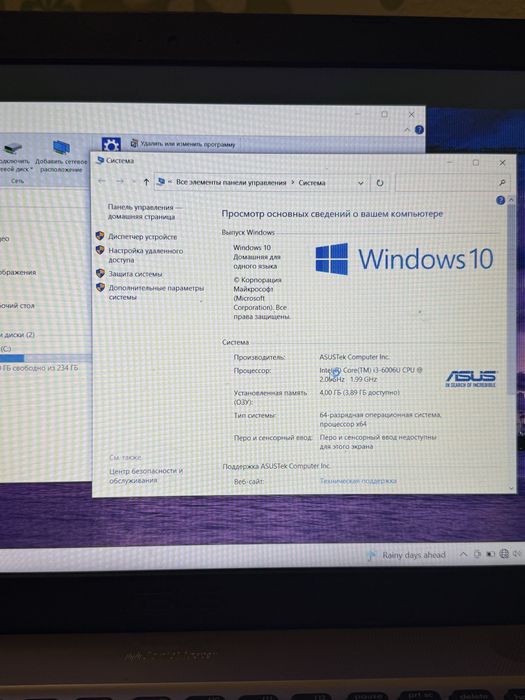Click the Meet Now tray icon beside the chevron

point(477,554)
